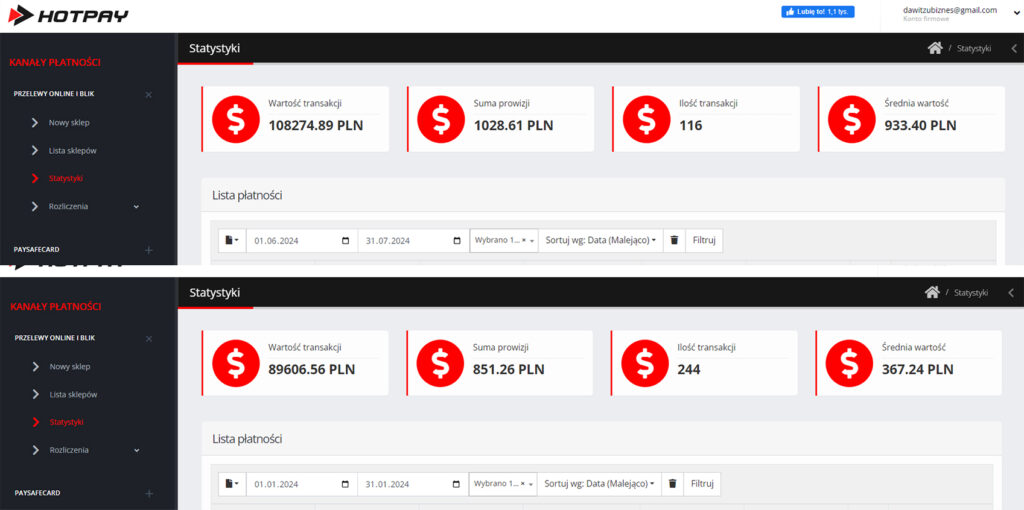Open 'Lista sklepów' in the sidebar beside 108274.89 PLN
Image resolution: width=1024 pixels, height=510 pixels.
pos(72,150)
